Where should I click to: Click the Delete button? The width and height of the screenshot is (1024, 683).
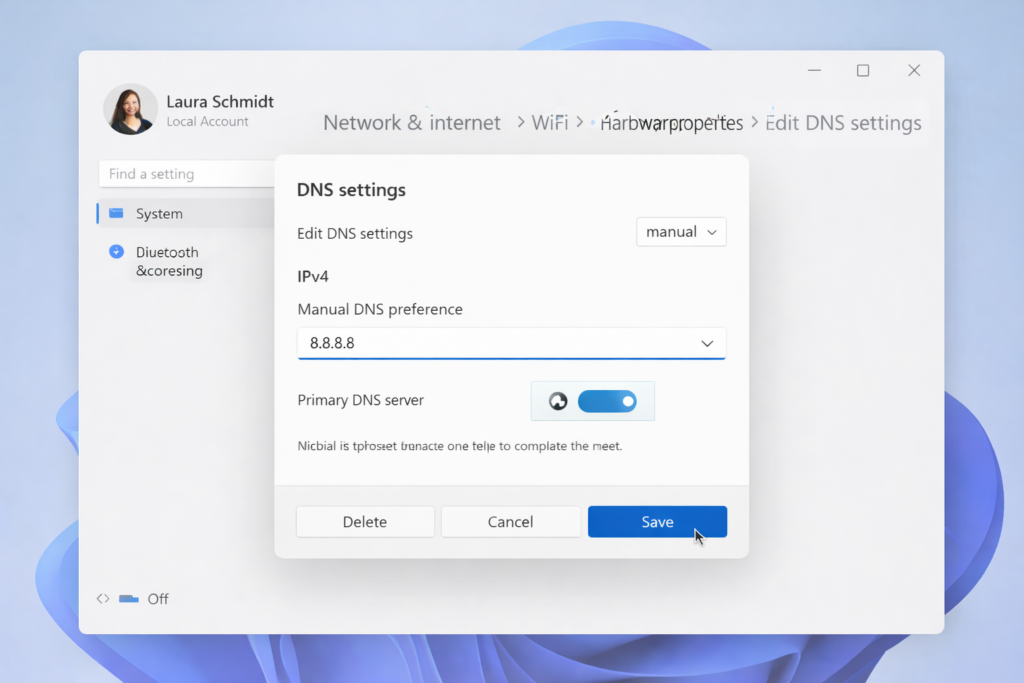pyautogui.click(x=365, y=522)
